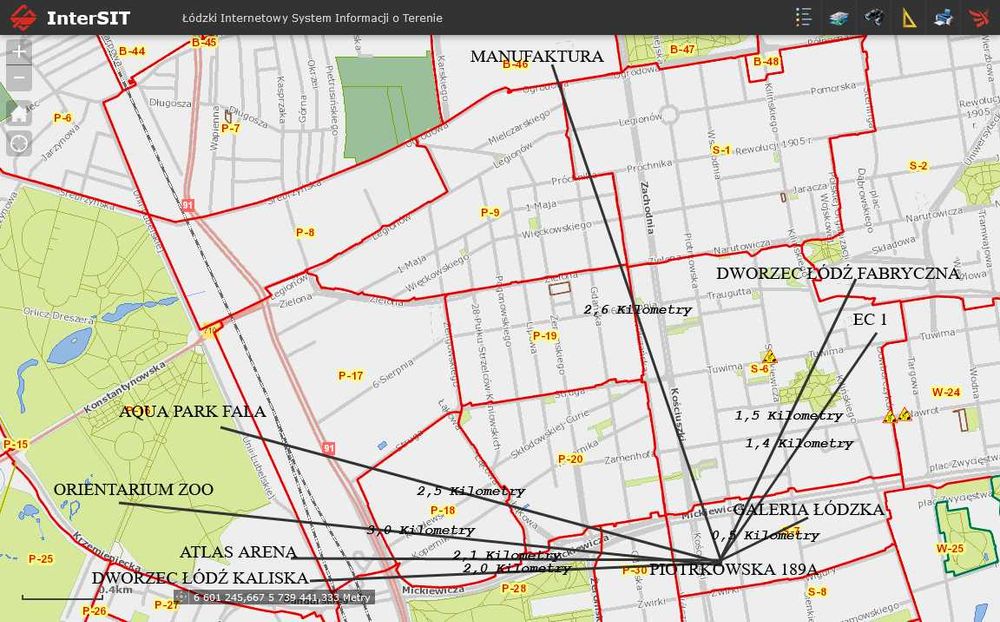This screenshot has width=1000, height=622.
Task: Click the red winged emblem icon
Action: coord(978,17)
